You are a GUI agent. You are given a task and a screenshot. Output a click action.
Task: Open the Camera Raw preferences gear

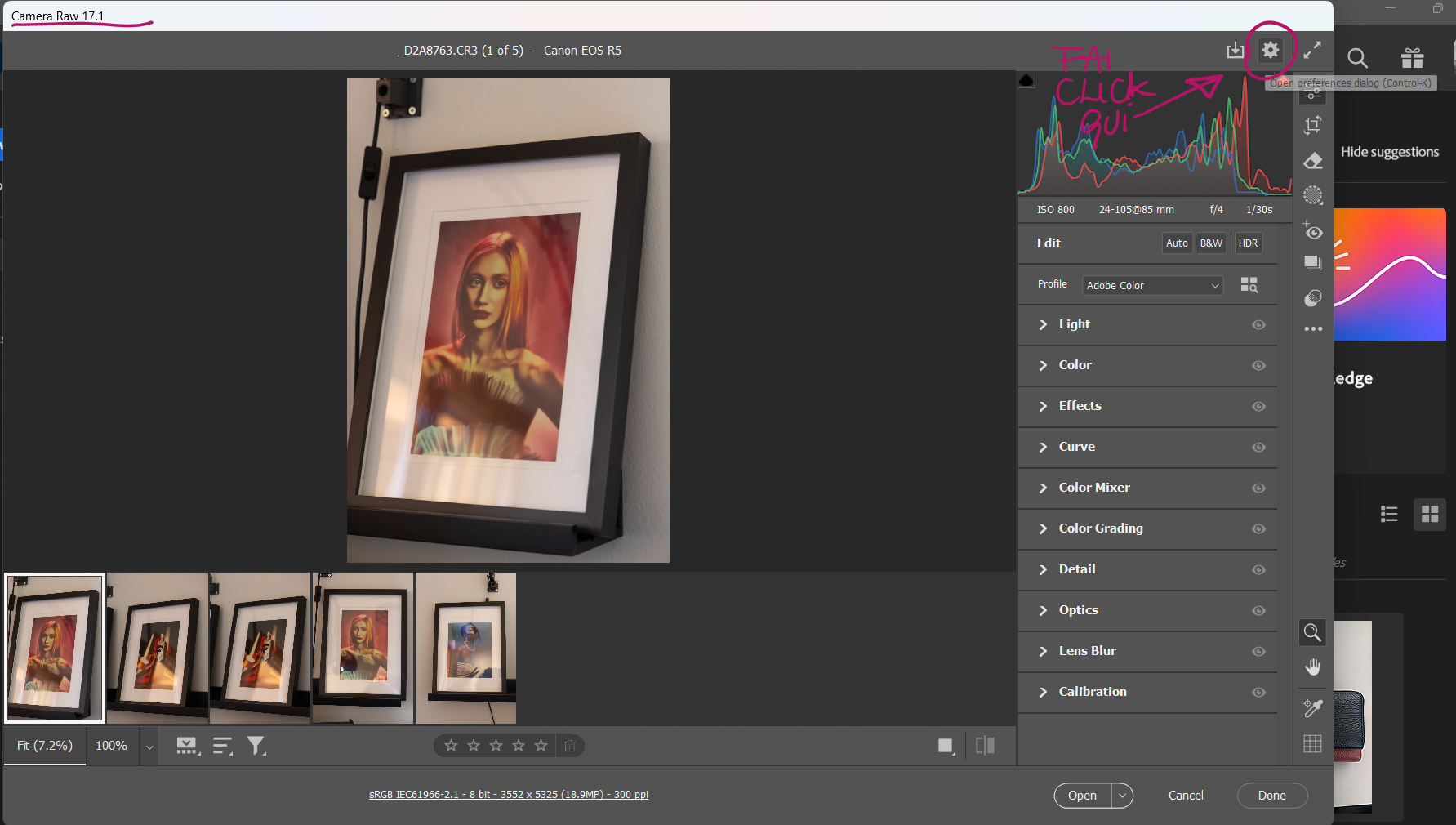(1270, 51)
